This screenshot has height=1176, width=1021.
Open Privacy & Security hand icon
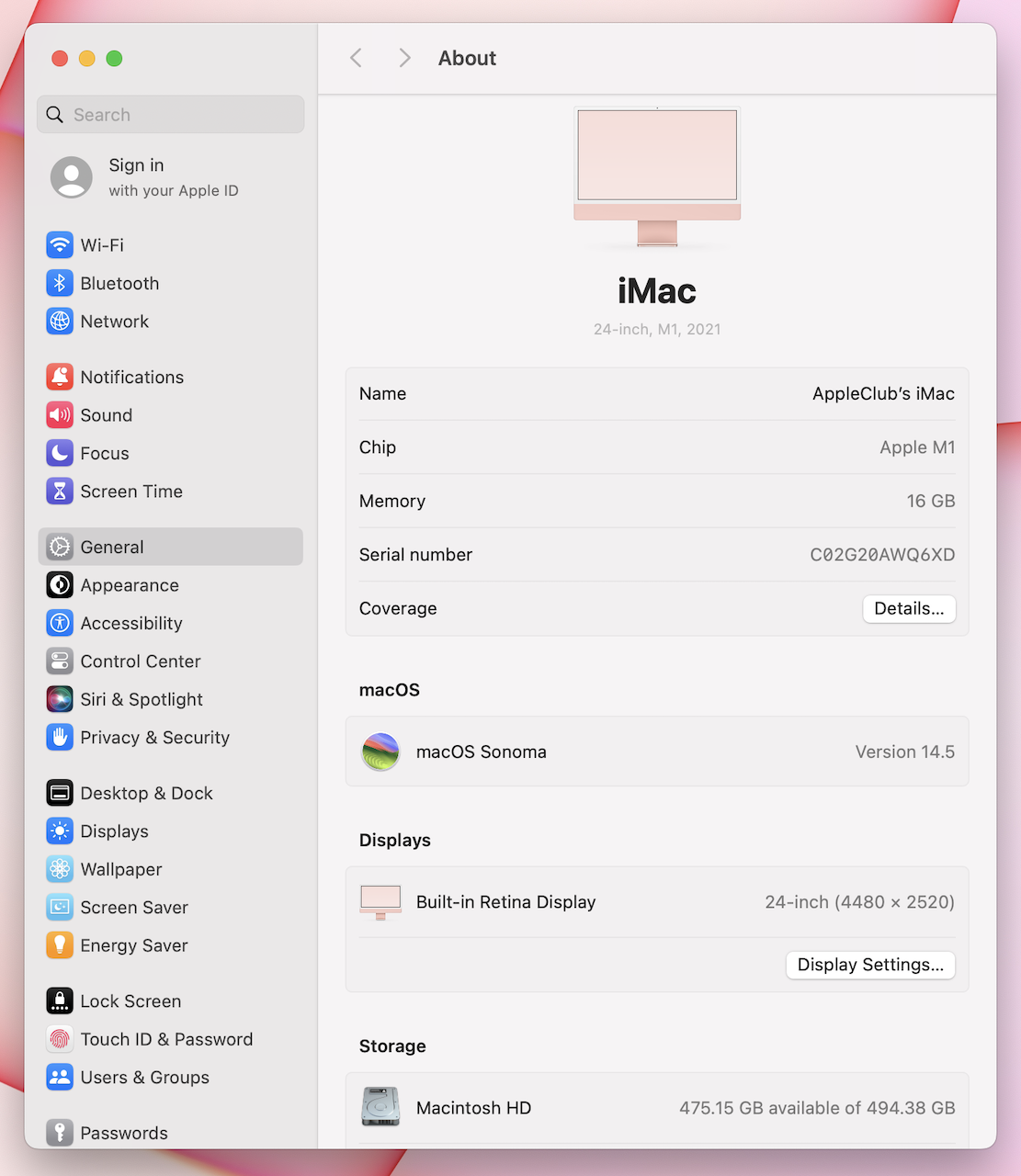click(x=60, y=738)
